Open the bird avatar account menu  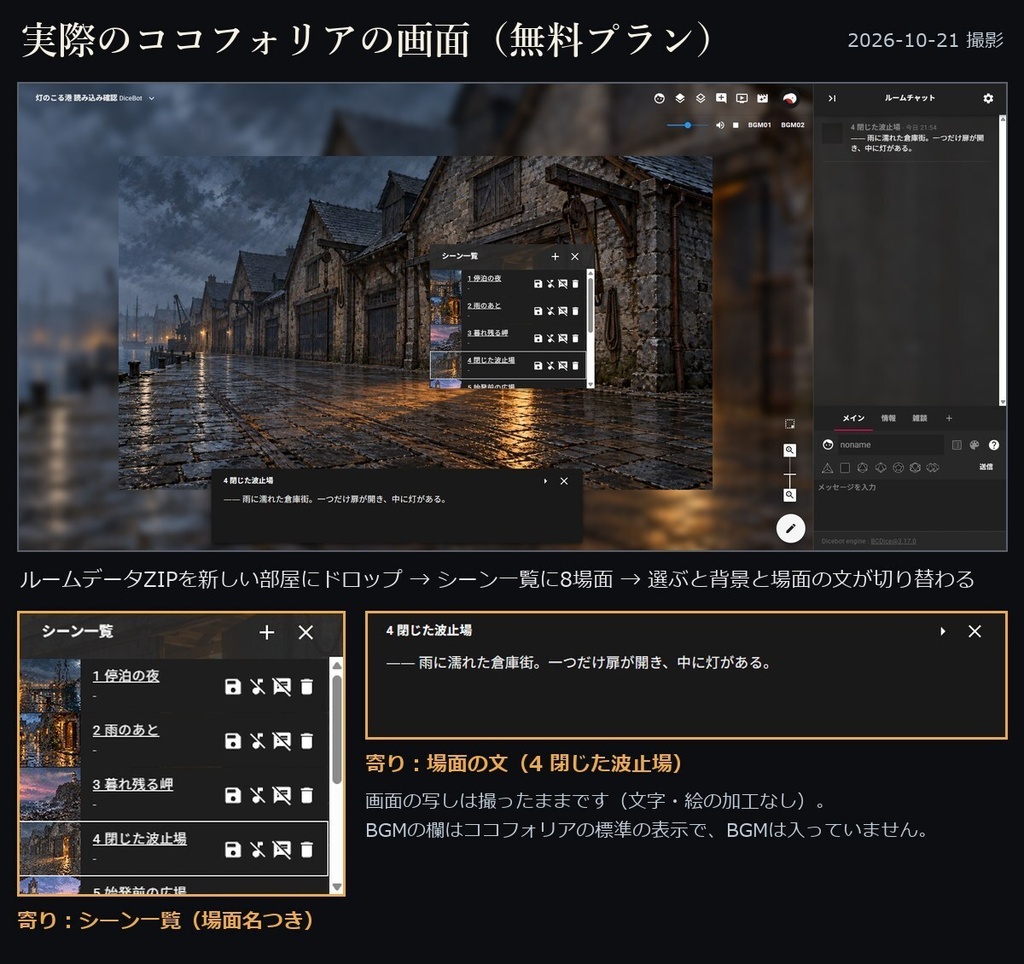click(790, 99)
